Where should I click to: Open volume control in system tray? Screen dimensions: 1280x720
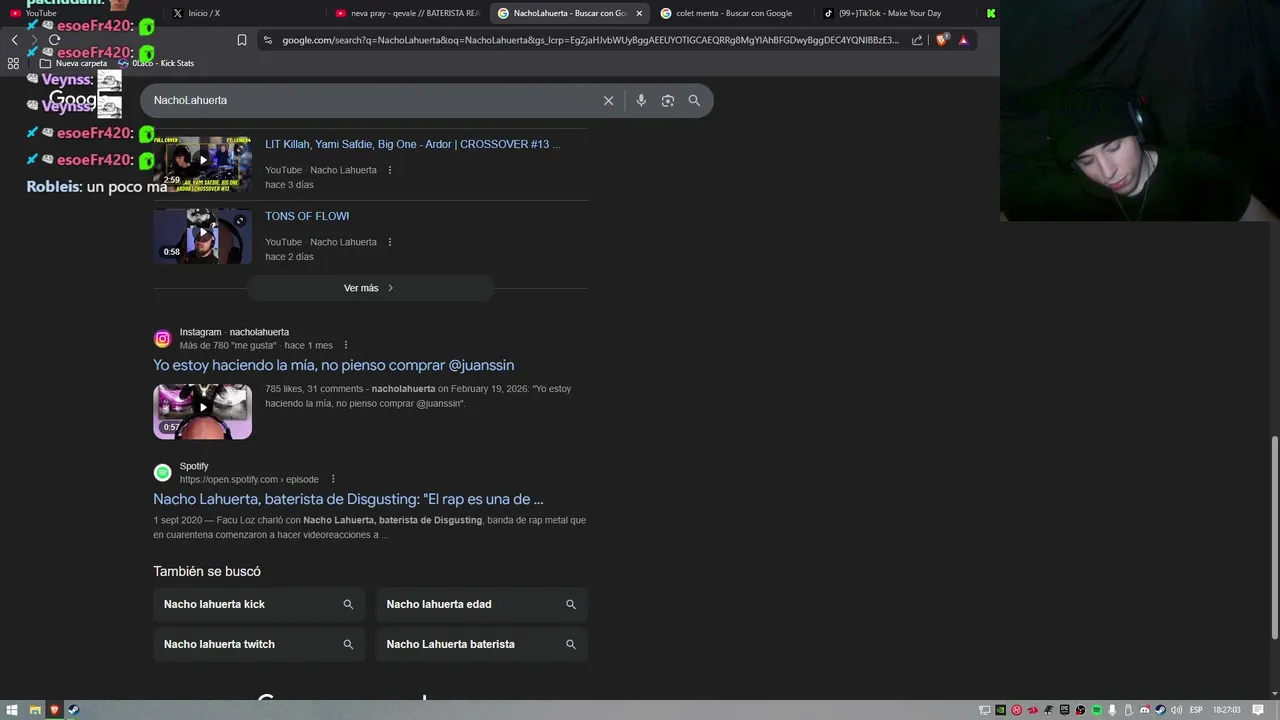(x=1176, y=710)
